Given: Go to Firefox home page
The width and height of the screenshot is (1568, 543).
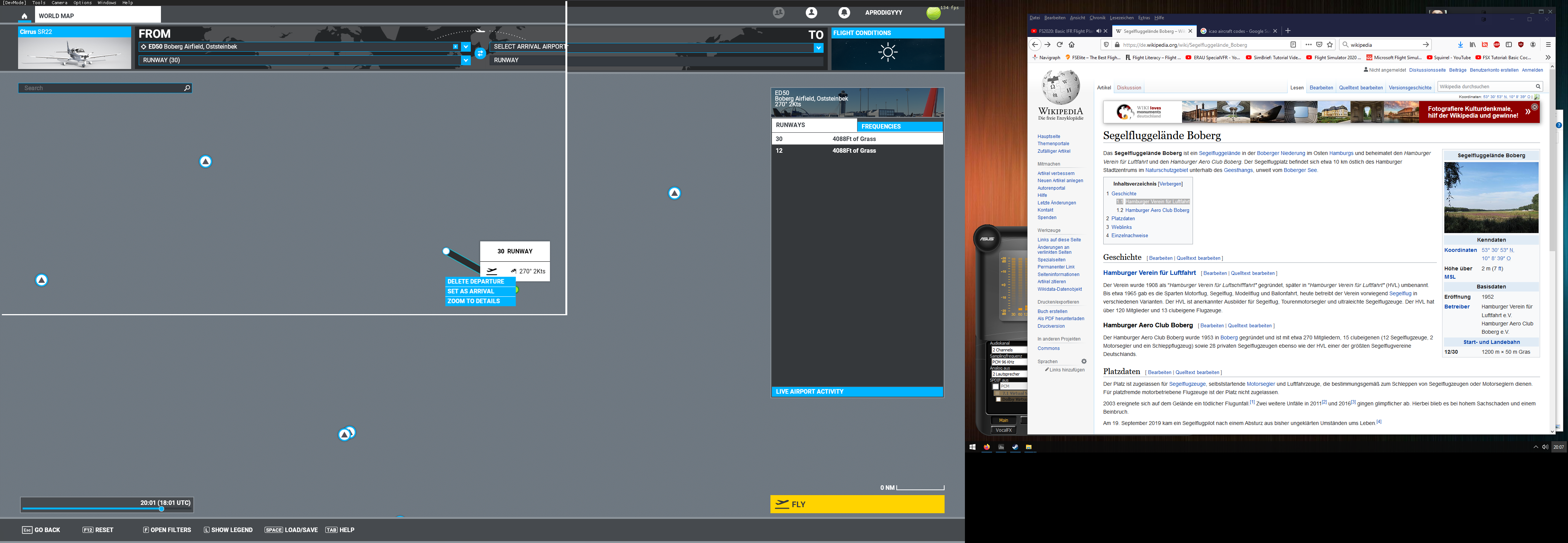Looking at the screenshot, I should click(1072, 44).
